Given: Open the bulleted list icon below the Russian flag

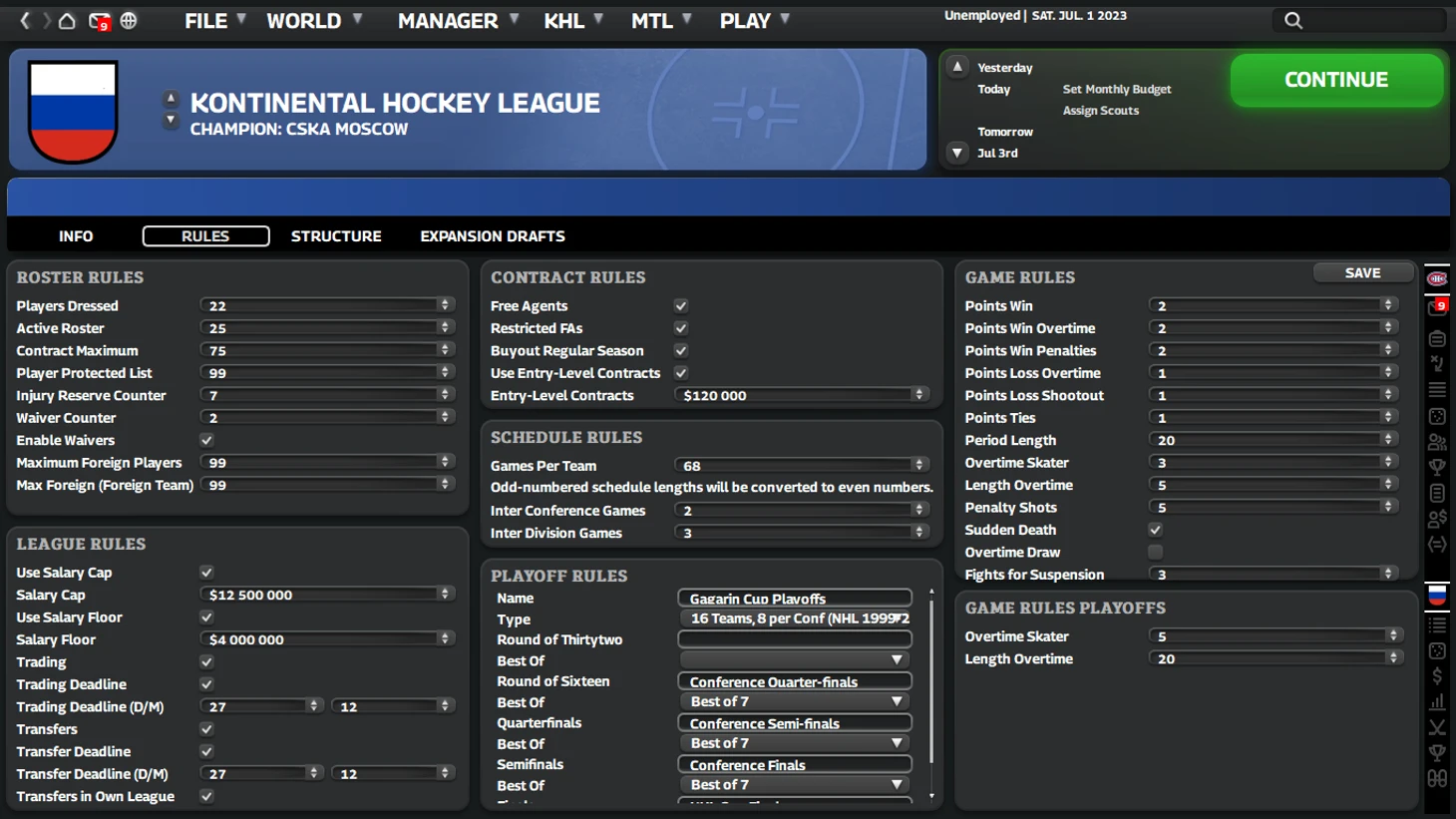Looking at the screenshot, I should [x=1437, y=625].
